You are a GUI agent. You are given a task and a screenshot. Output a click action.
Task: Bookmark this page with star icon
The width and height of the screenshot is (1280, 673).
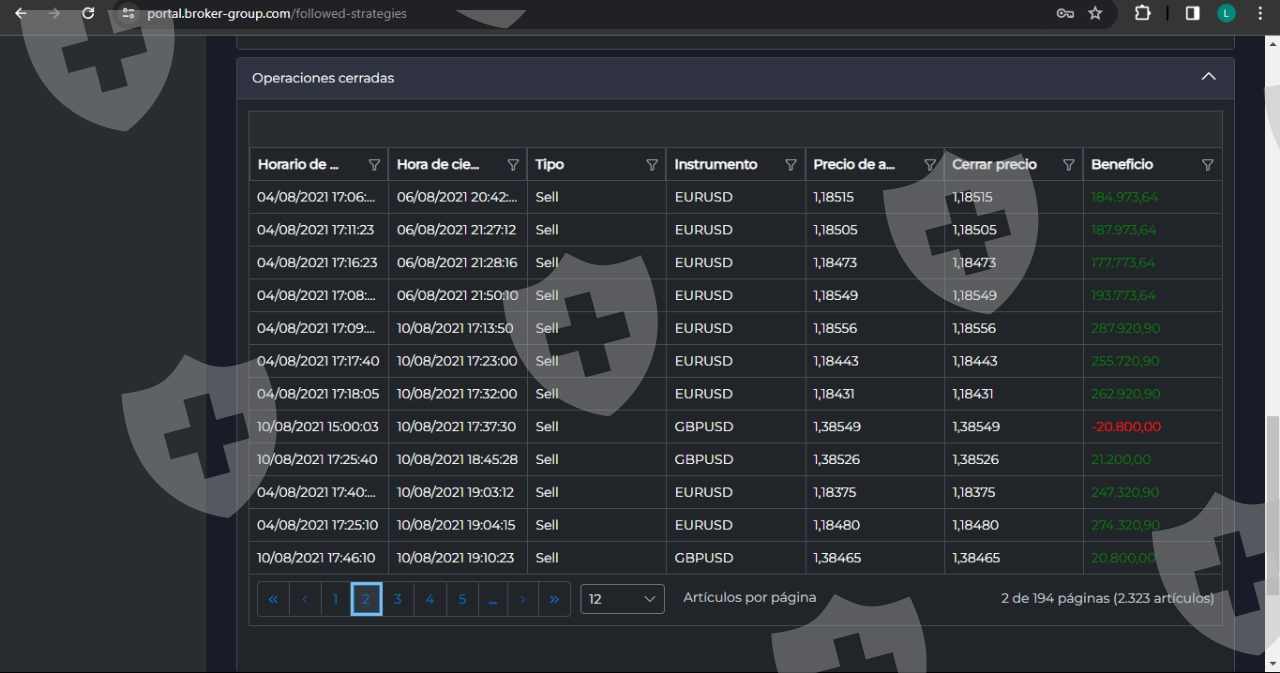[1095, 14]
